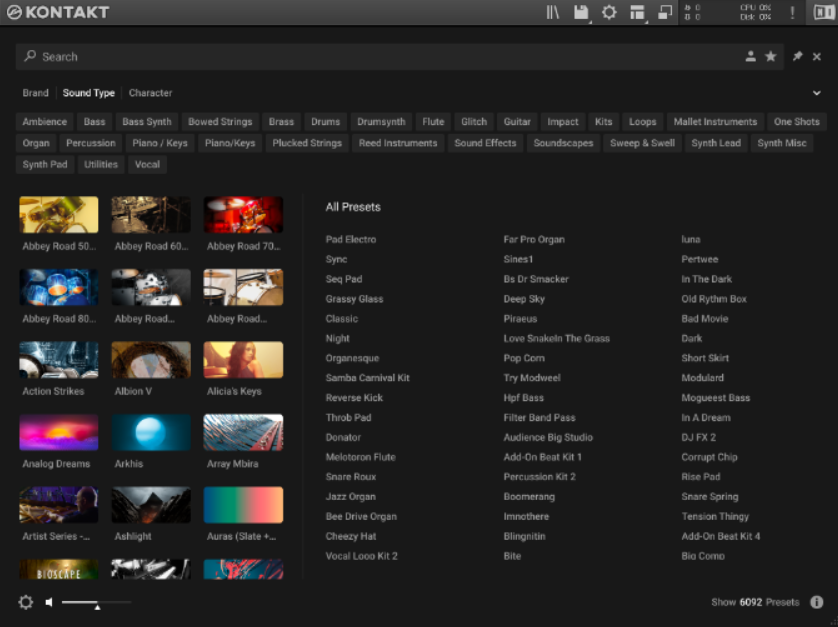The height and width of the screenshot is (627, 838).
Task: Click the minimize view windows icon
Action: click(664, 12)
